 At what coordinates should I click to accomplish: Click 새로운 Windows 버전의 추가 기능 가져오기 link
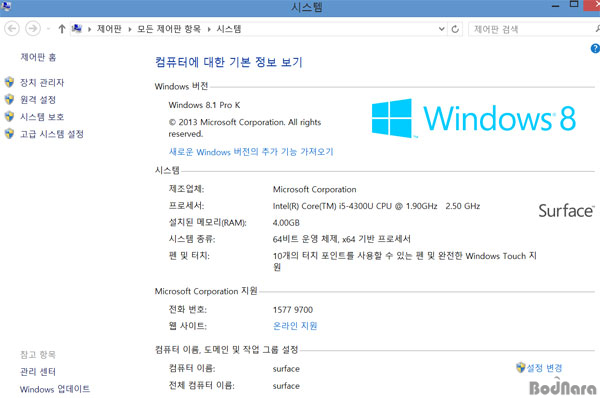(x=251, y=152)
